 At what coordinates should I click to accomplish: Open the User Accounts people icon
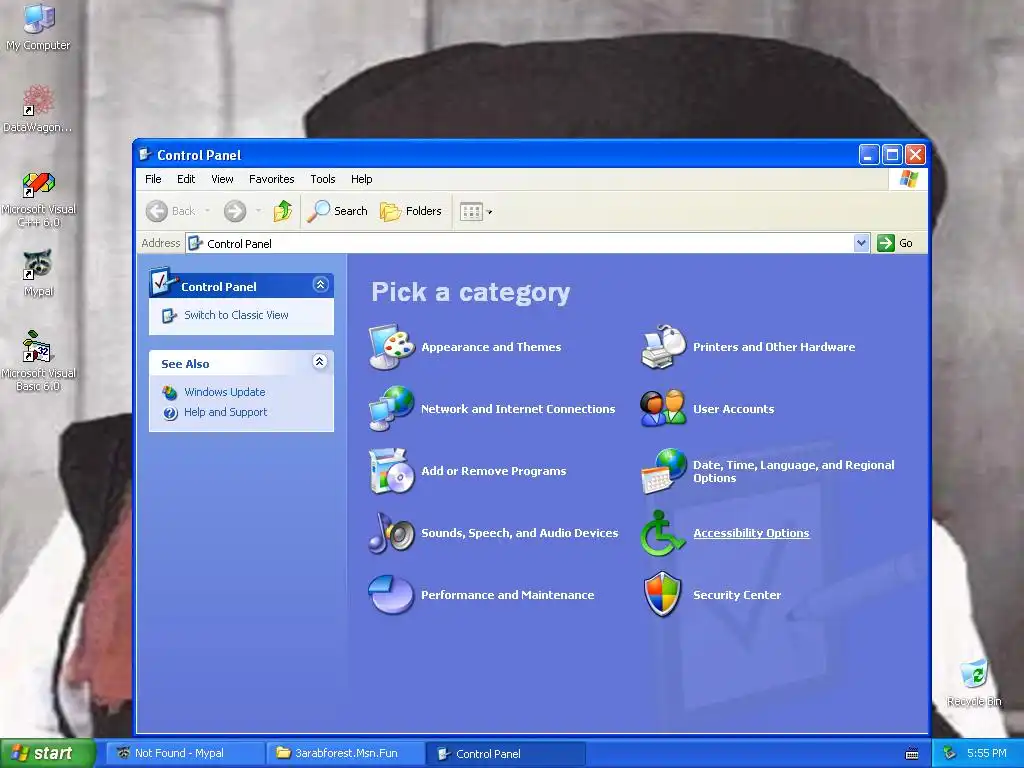[x=664, y=409]
